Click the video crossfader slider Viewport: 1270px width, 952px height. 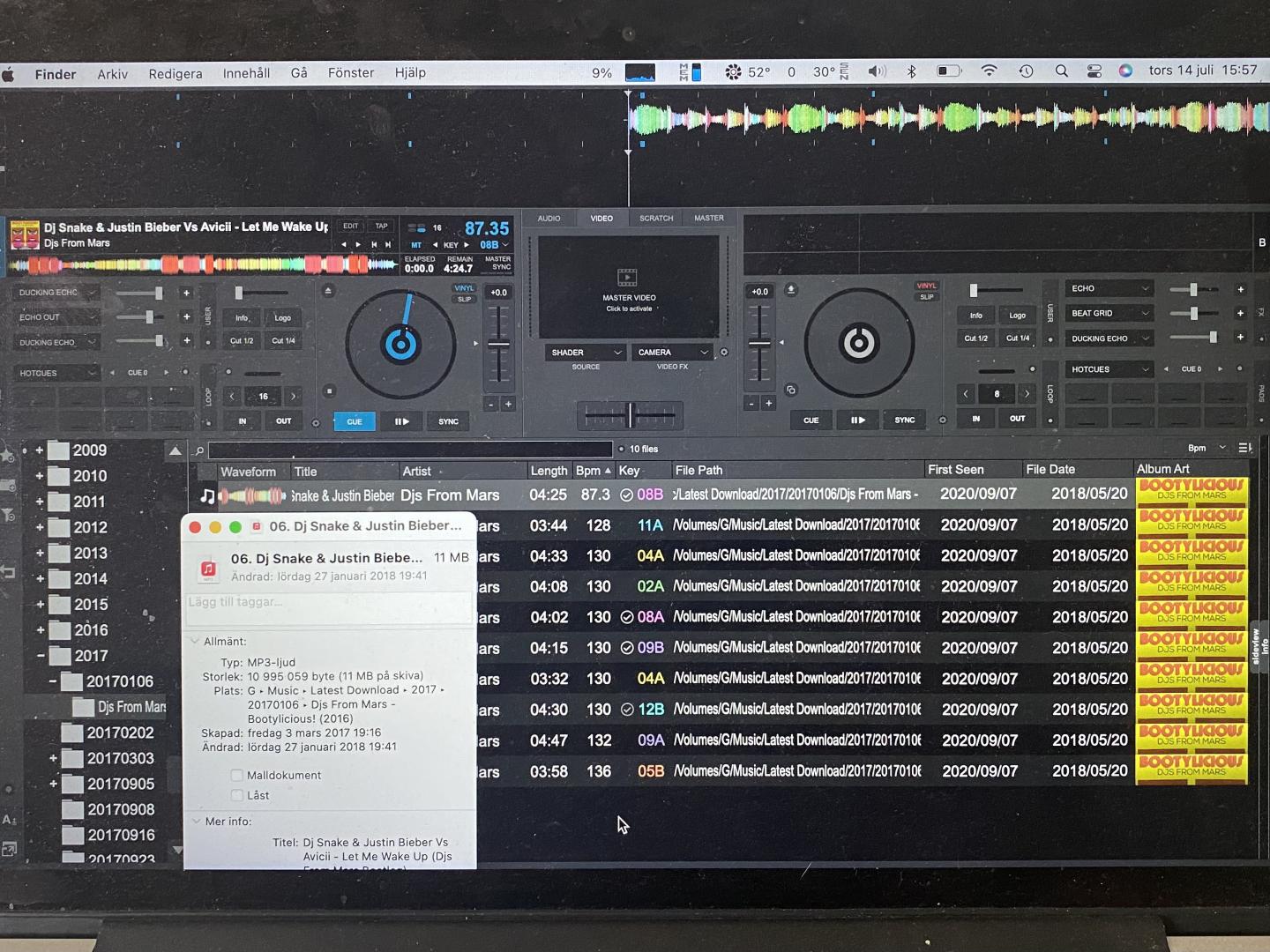click(x=630, y=414)
